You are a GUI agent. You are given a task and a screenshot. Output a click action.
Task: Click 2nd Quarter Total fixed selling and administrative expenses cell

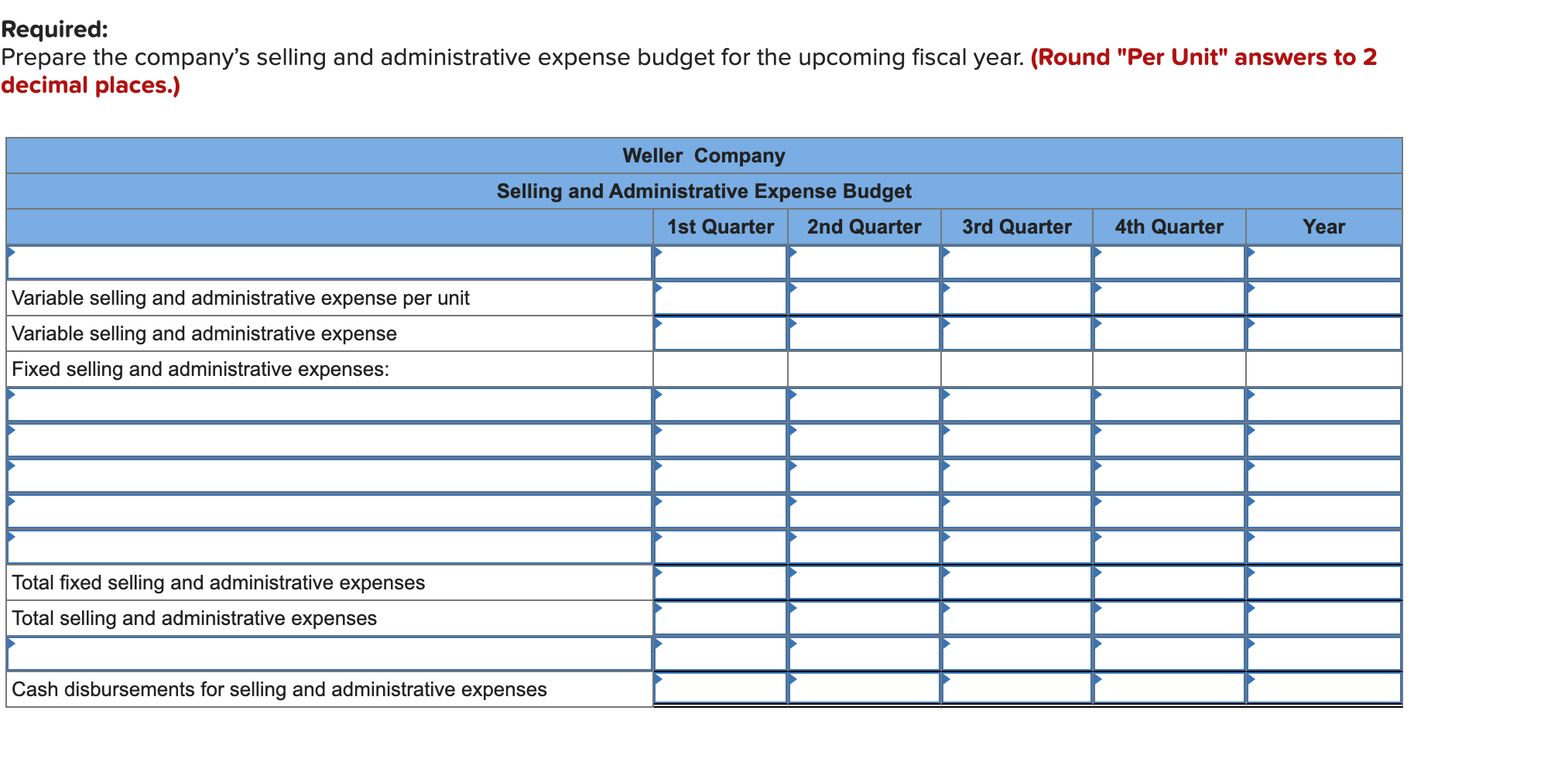click(864, 582)
